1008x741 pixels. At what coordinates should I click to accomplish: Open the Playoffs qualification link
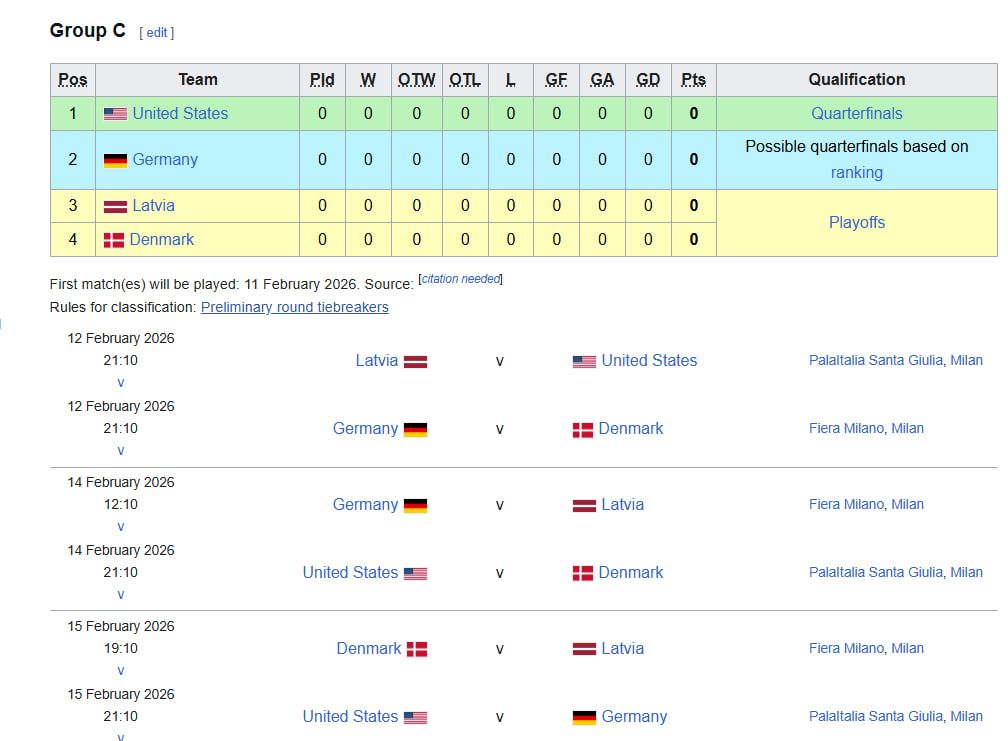(x=856, y=222)
